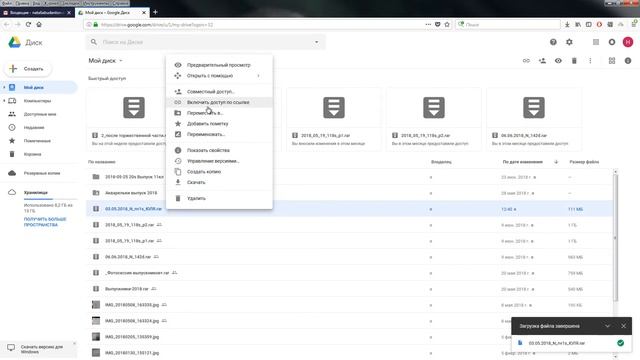Open the browser downloads arrow icon
Screen dimensions: 640x360
(x=567, y=24)
